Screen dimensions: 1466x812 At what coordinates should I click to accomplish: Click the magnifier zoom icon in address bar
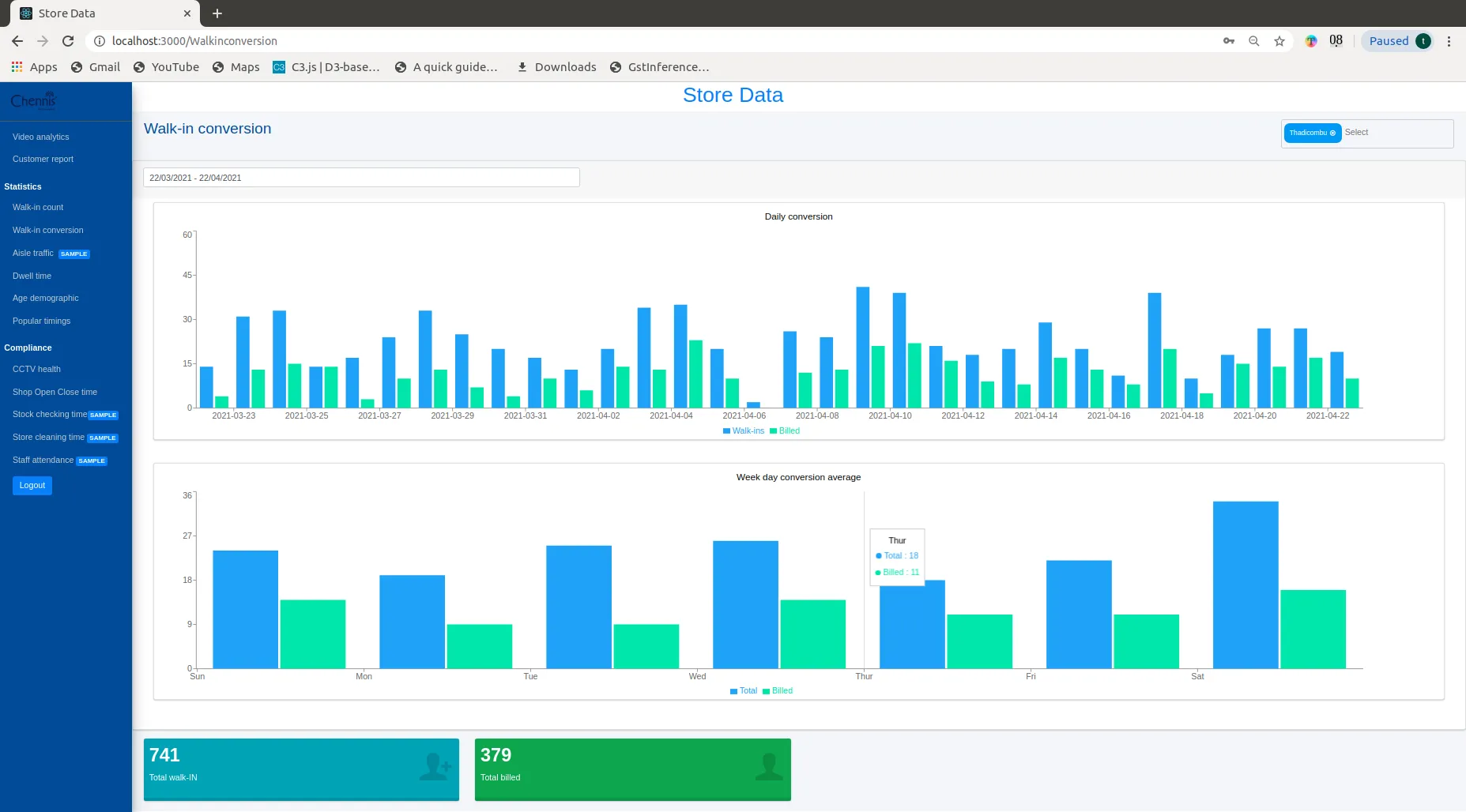point(1253,40)
